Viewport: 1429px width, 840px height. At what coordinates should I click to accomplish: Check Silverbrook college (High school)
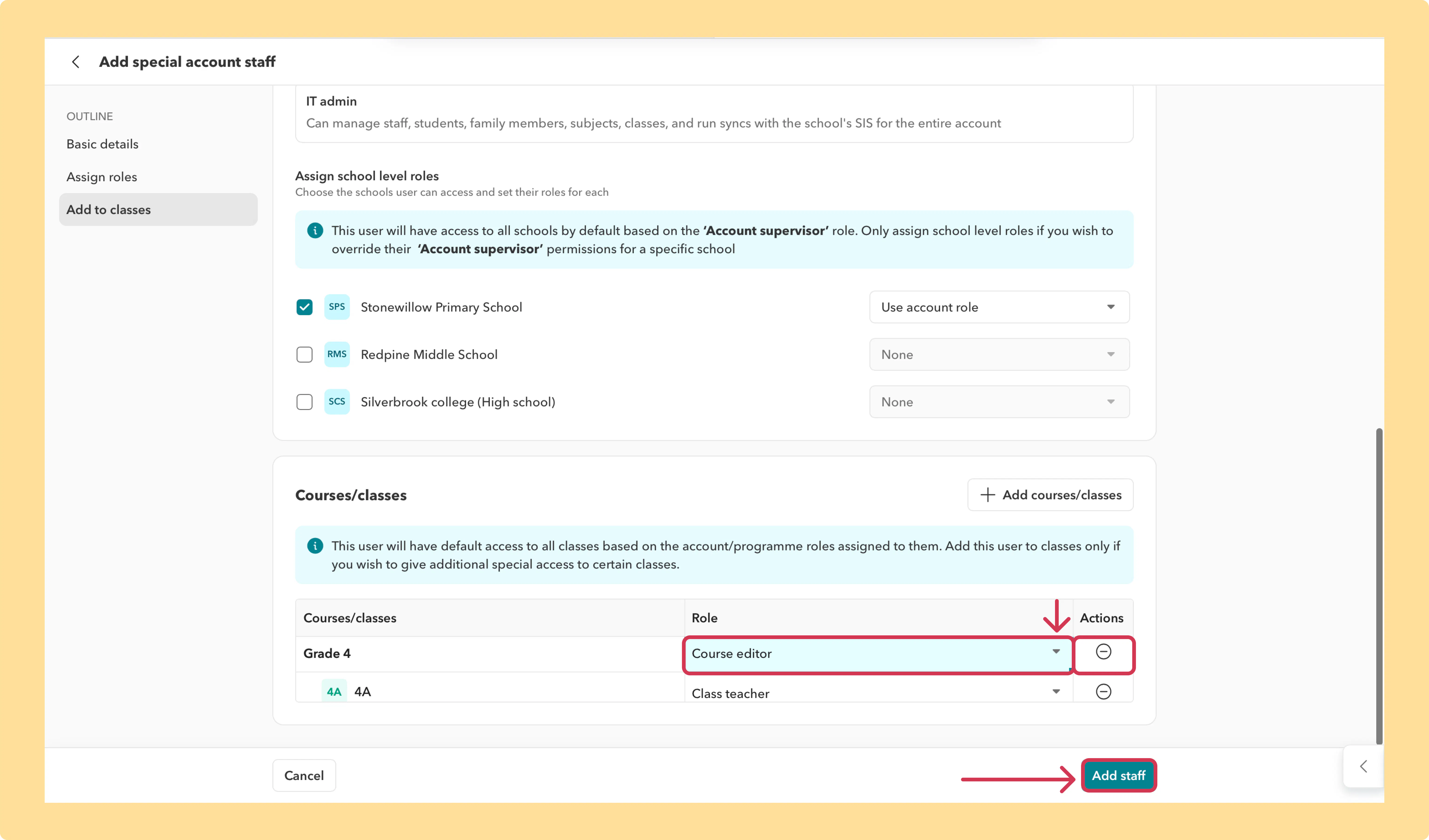coord(304,402)
